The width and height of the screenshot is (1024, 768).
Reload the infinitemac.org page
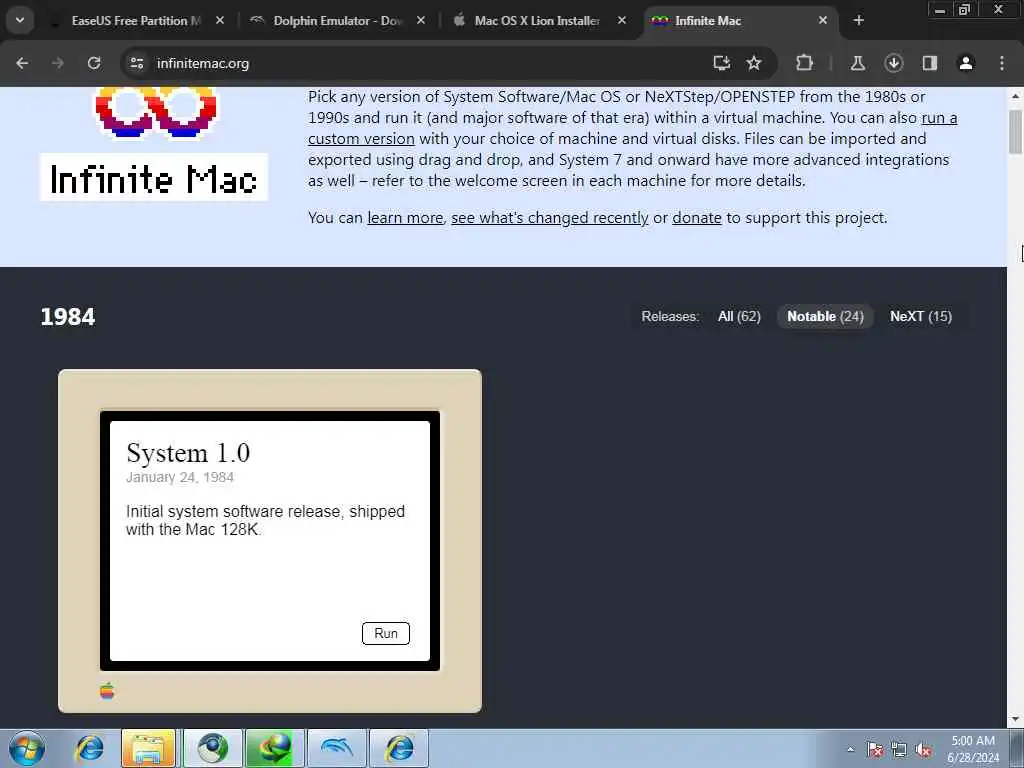coord(94,63)
